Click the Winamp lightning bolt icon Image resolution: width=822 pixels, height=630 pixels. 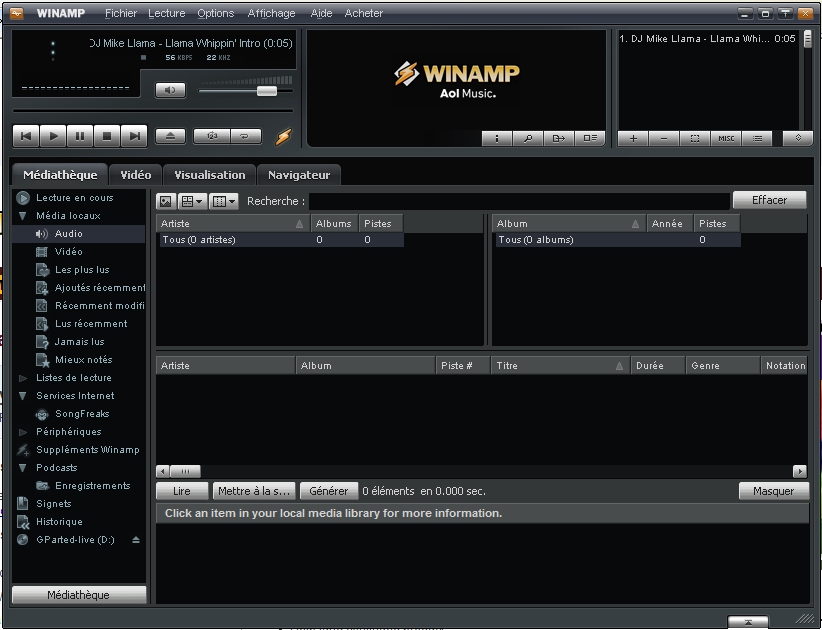pyautogui.click(x=284, y=137)
